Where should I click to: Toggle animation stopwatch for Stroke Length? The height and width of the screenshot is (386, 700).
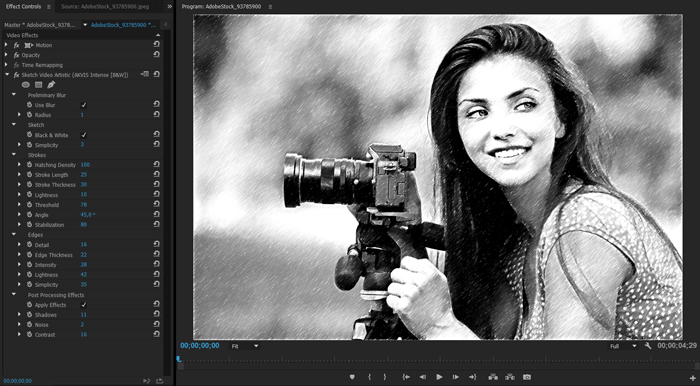point(29,174)
